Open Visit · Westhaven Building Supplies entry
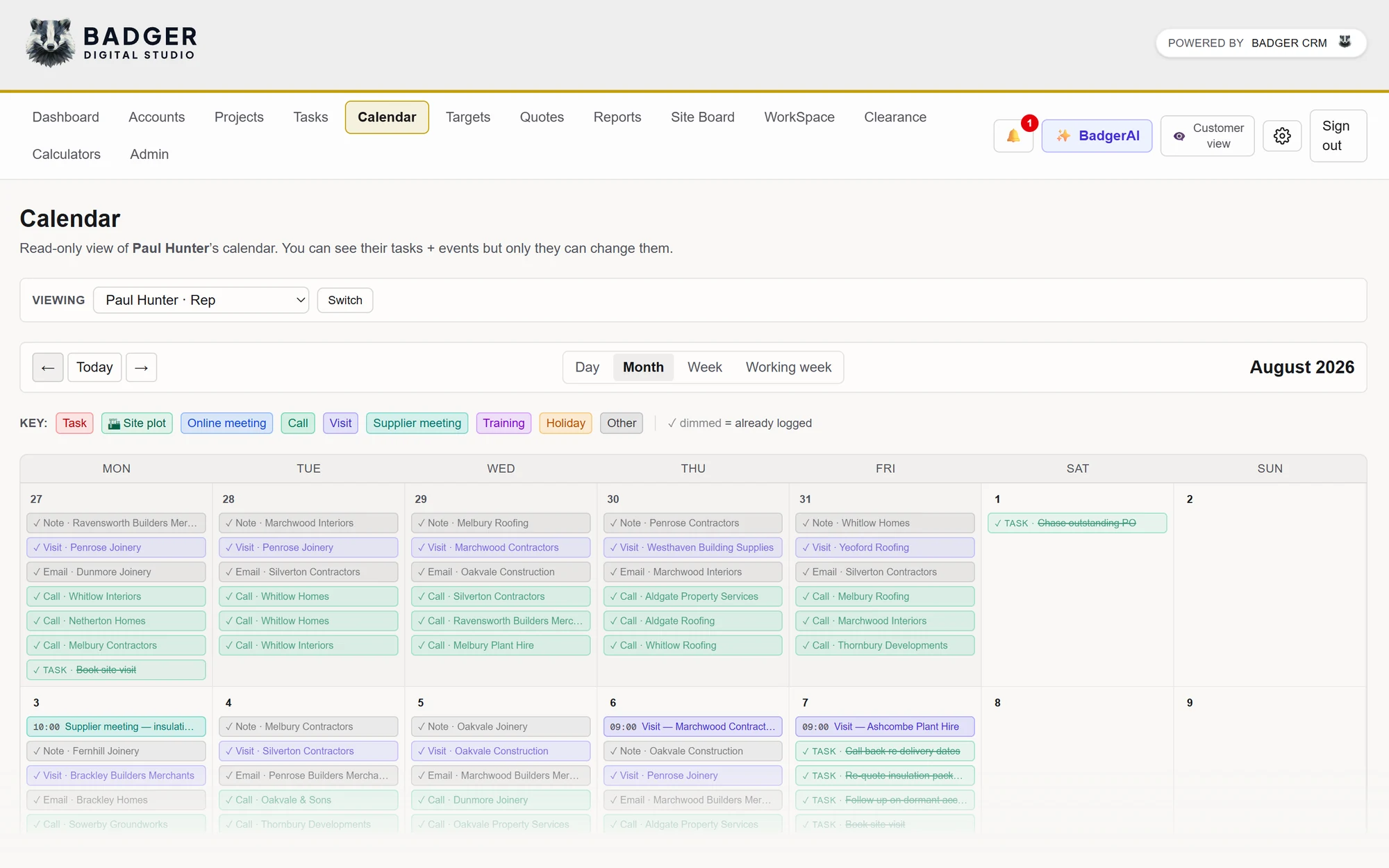The image size is (1389, 868). point(693,547)
